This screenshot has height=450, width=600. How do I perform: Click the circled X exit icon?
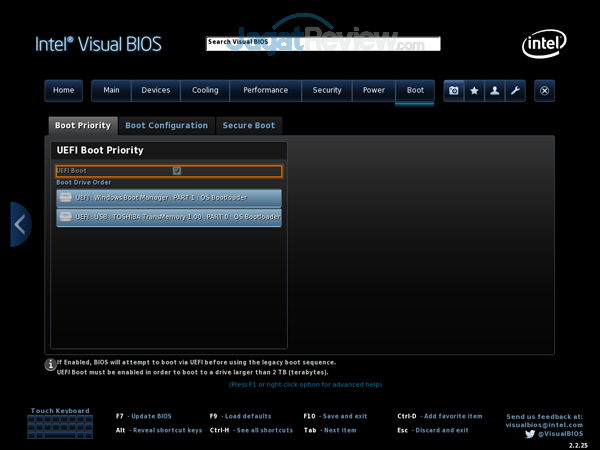[544, 90]
